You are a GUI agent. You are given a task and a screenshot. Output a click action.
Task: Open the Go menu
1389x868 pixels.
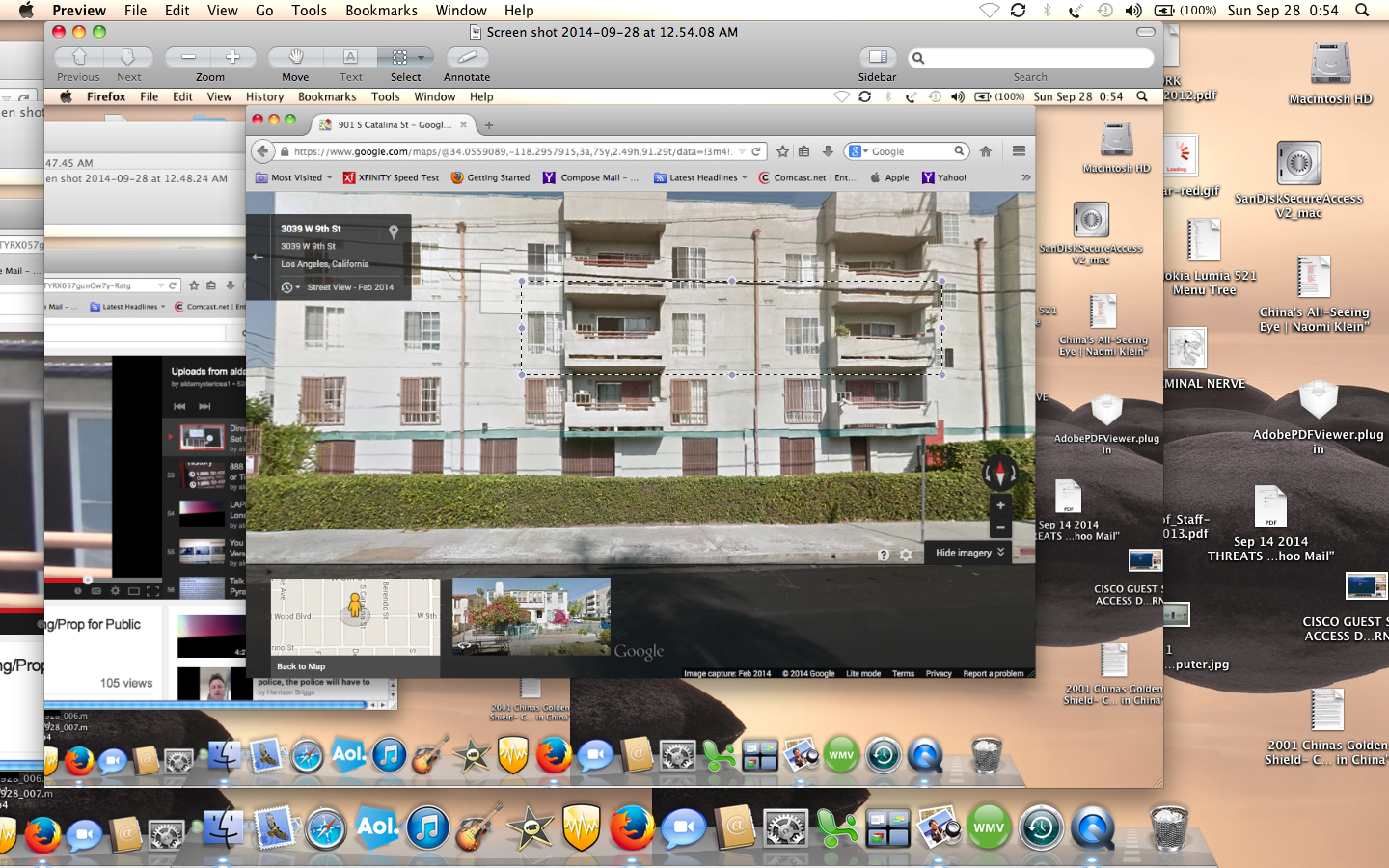(264, 11)
